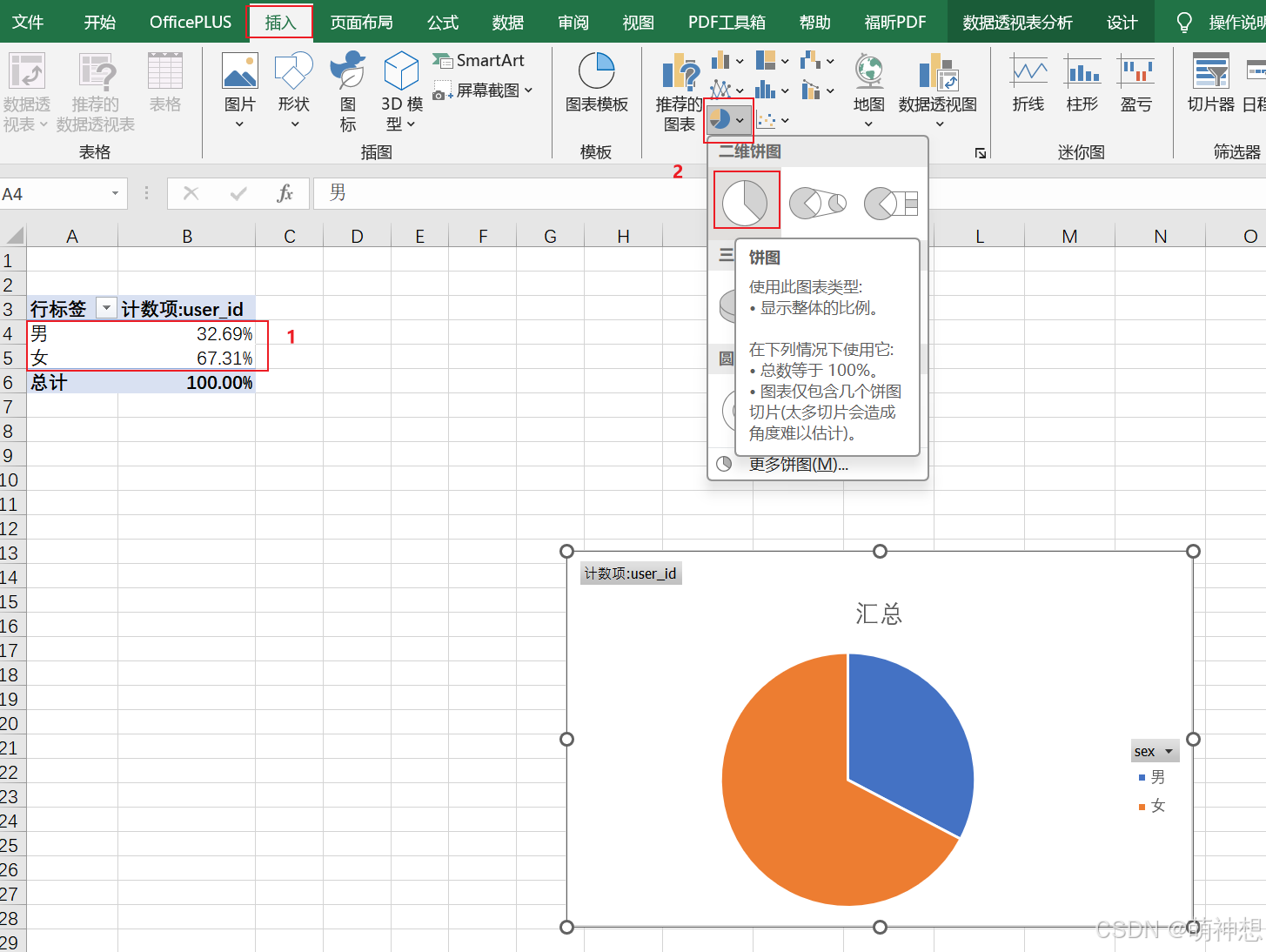Screen dimensions: 1266x952
Task: Click the 数据透视图 PivotChart button
Action: (x=937, y=90)
